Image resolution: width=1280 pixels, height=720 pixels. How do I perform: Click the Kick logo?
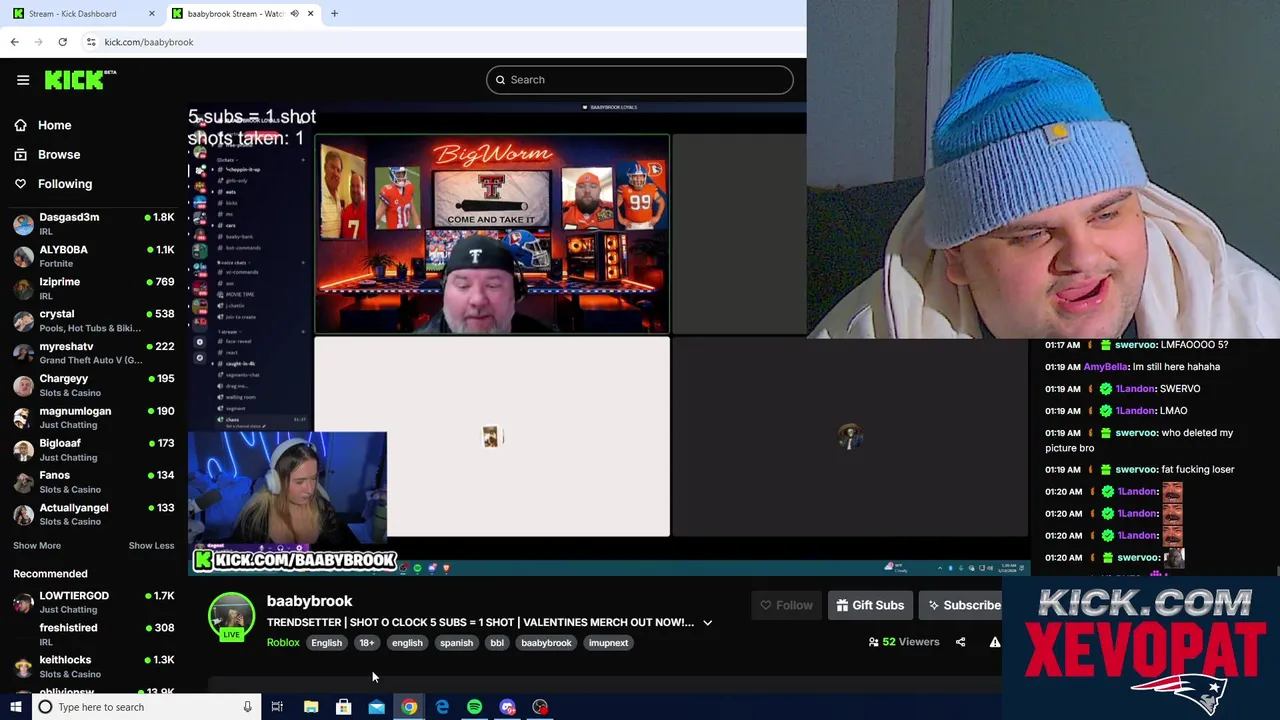(80, 80)
